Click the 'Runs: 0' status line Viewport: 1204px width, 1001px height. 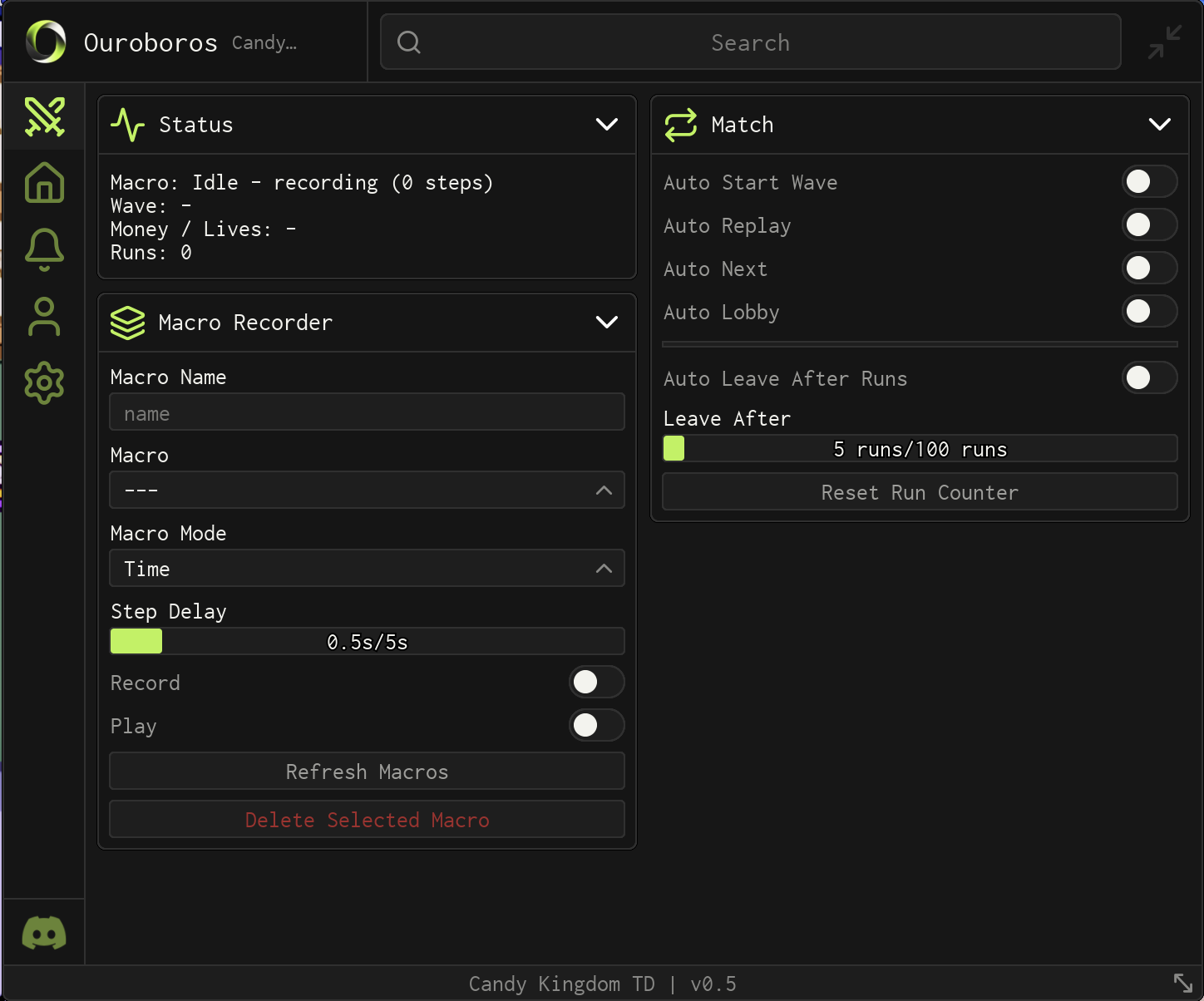151,253
